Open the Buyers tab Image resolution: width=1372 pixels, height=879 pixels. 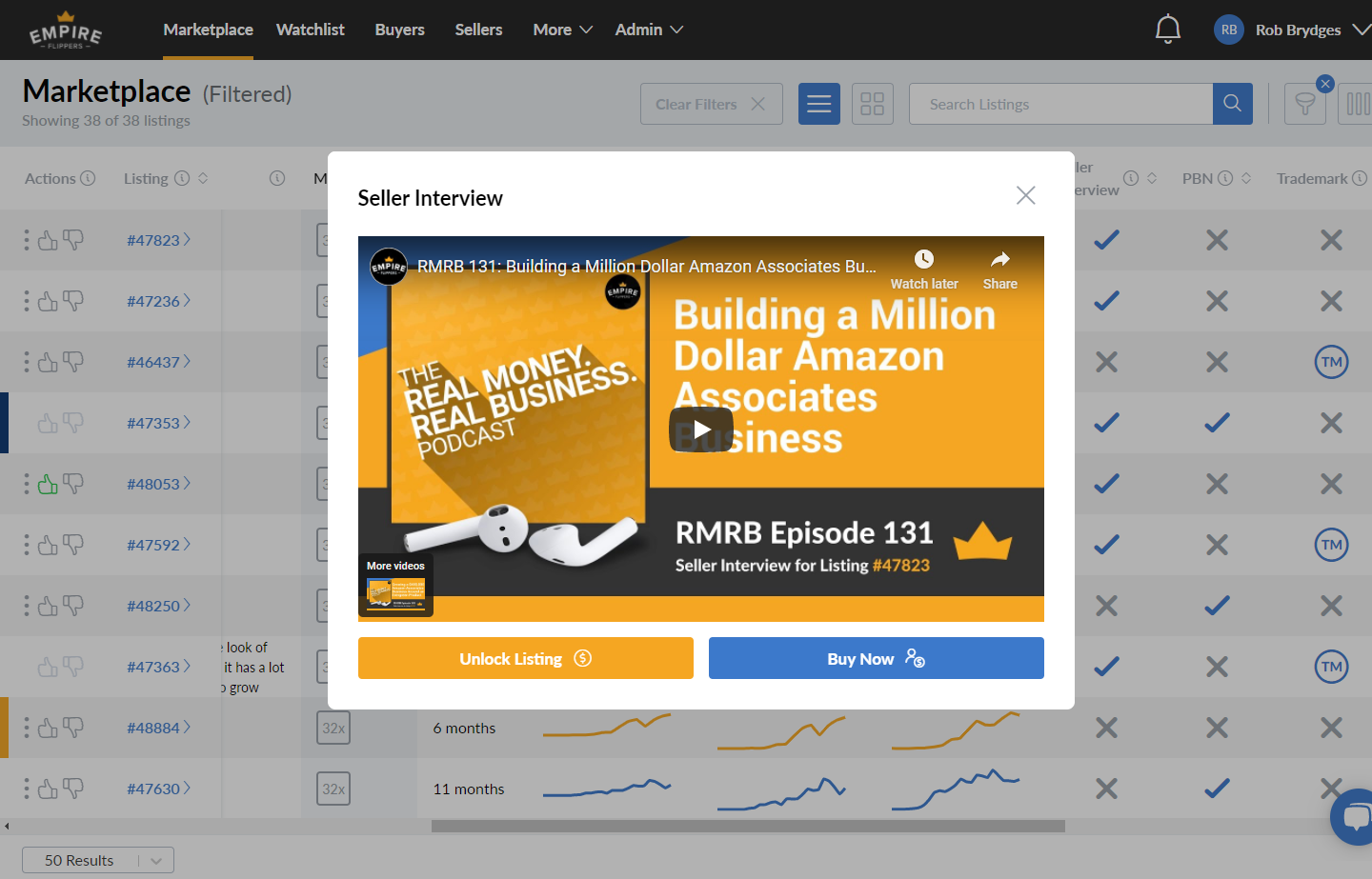(x=400, y=30)
